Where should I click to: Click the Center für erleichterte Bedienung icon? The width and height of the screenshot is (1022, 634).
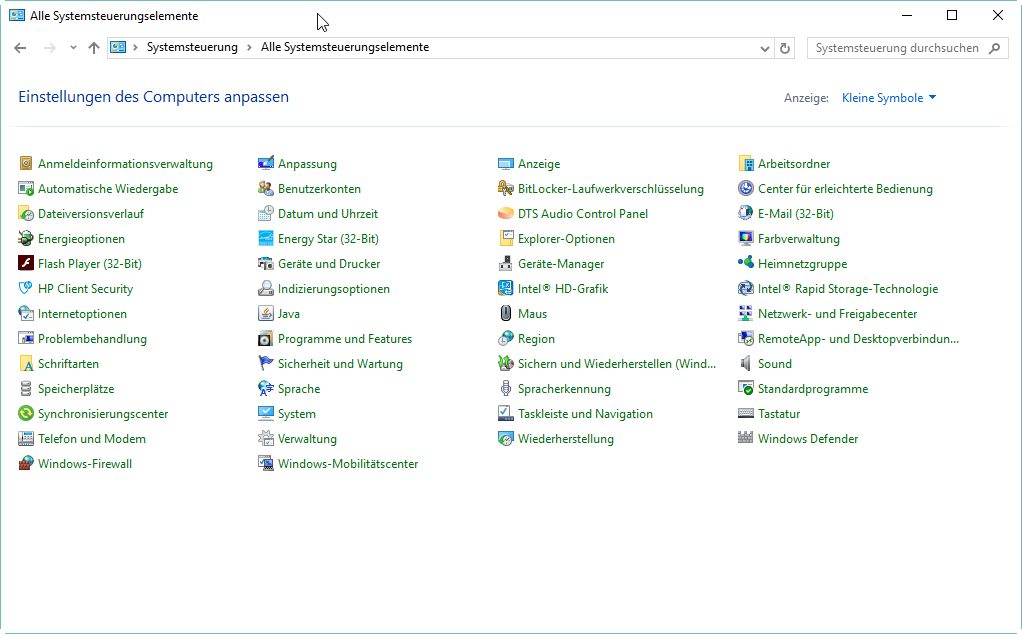pos(746,189)
